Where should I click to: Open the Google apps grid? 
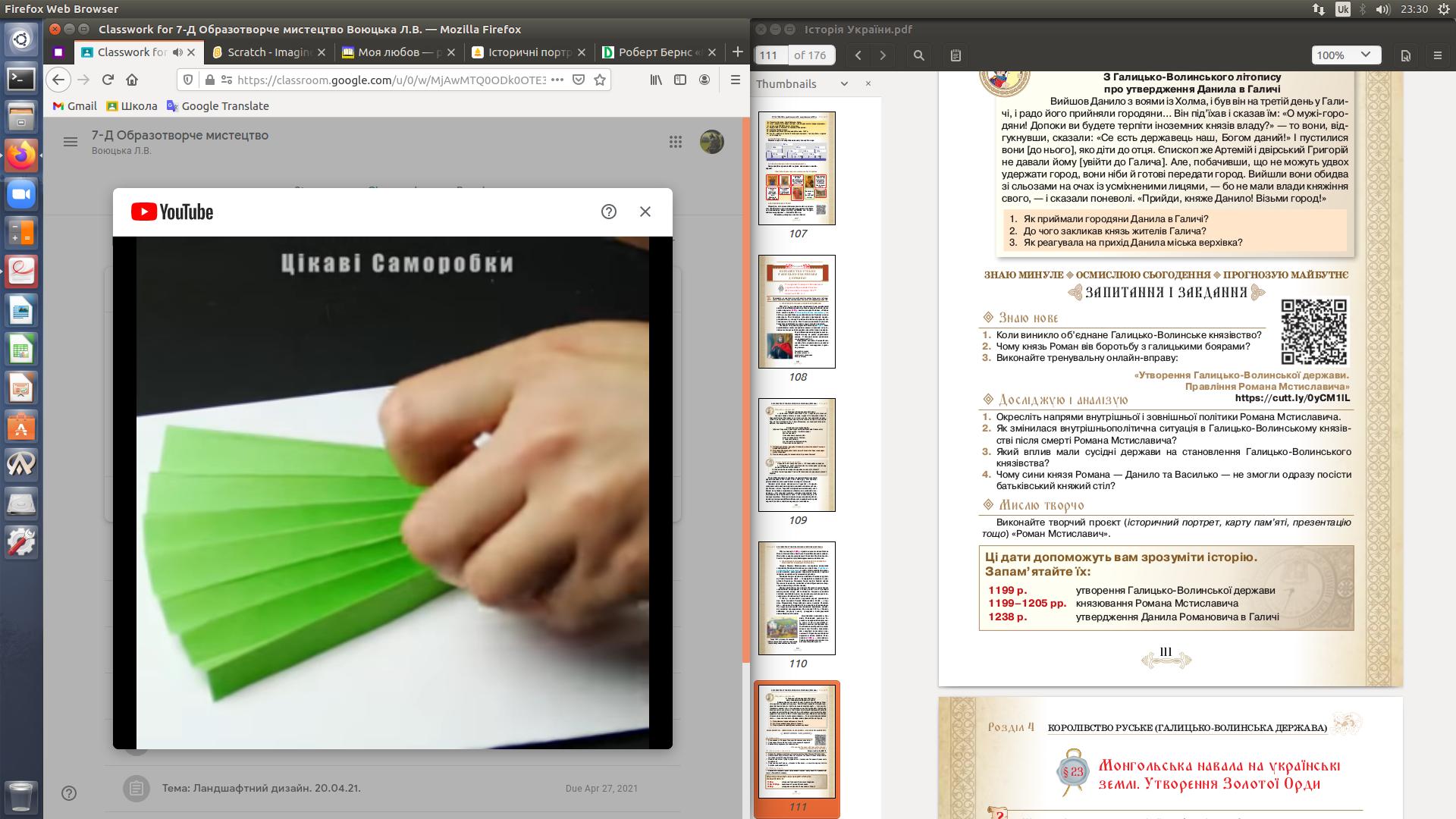pos(675,142)
